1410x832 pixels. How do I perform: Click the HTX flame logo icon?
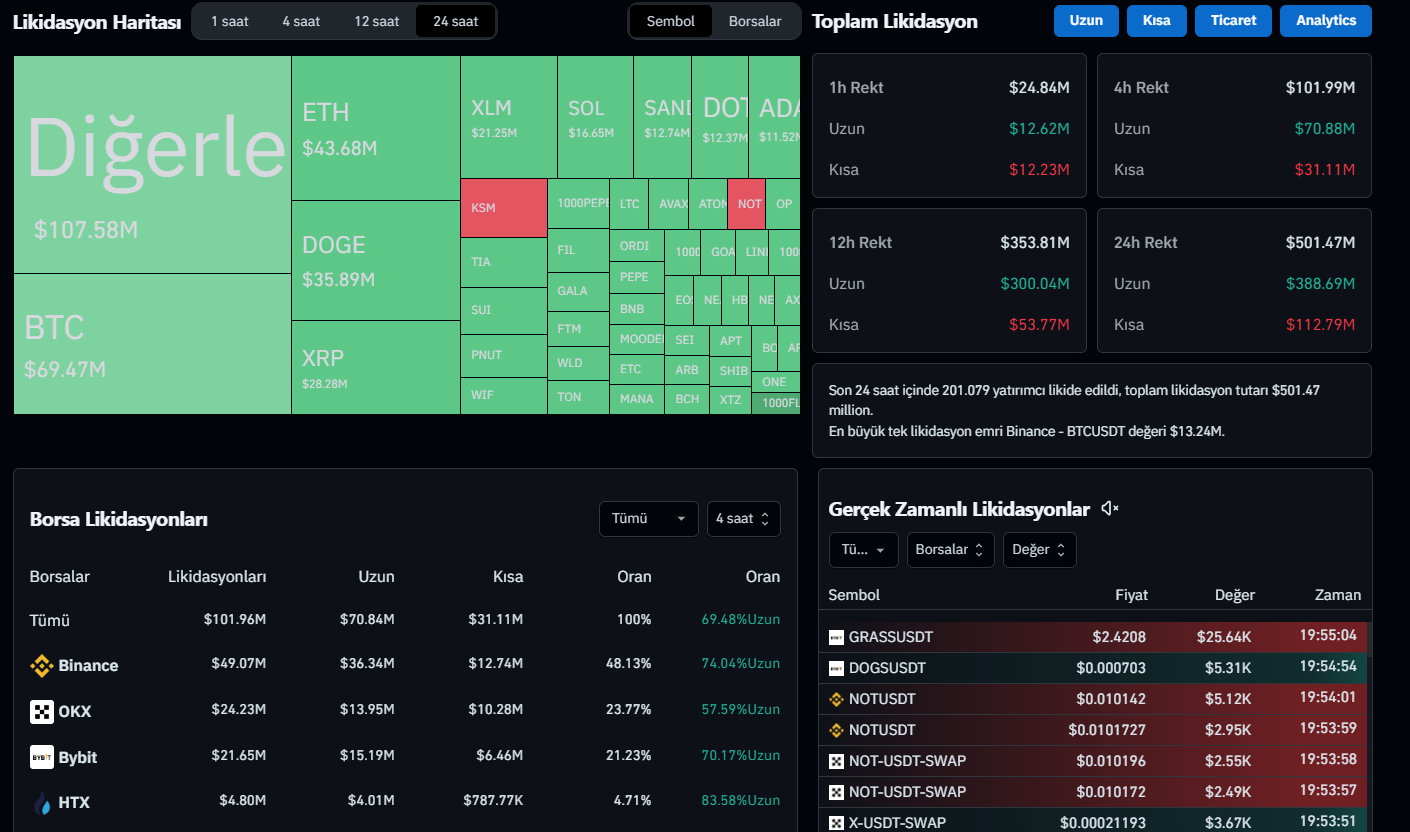point(41,802)
